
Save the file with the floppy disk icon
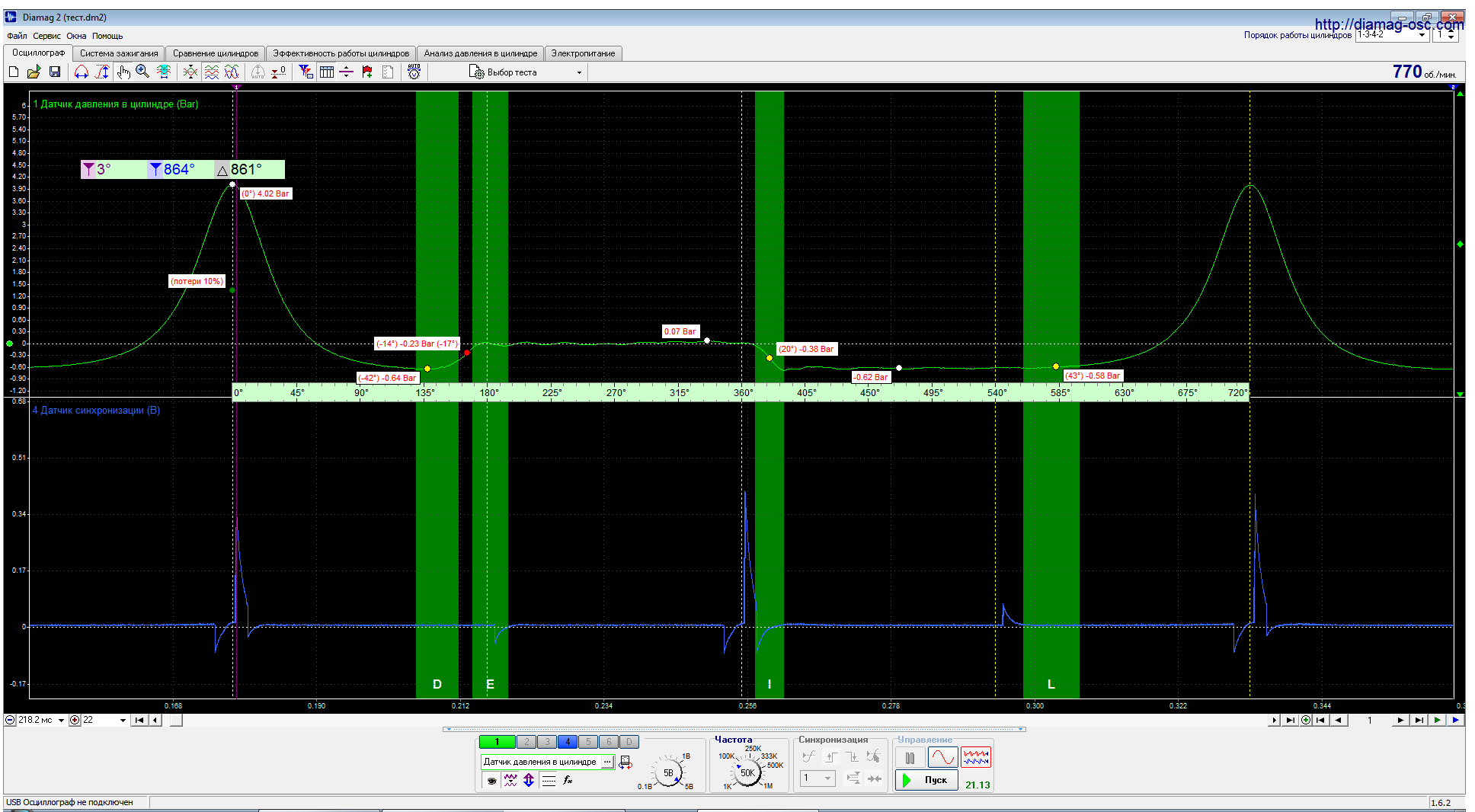55,72
